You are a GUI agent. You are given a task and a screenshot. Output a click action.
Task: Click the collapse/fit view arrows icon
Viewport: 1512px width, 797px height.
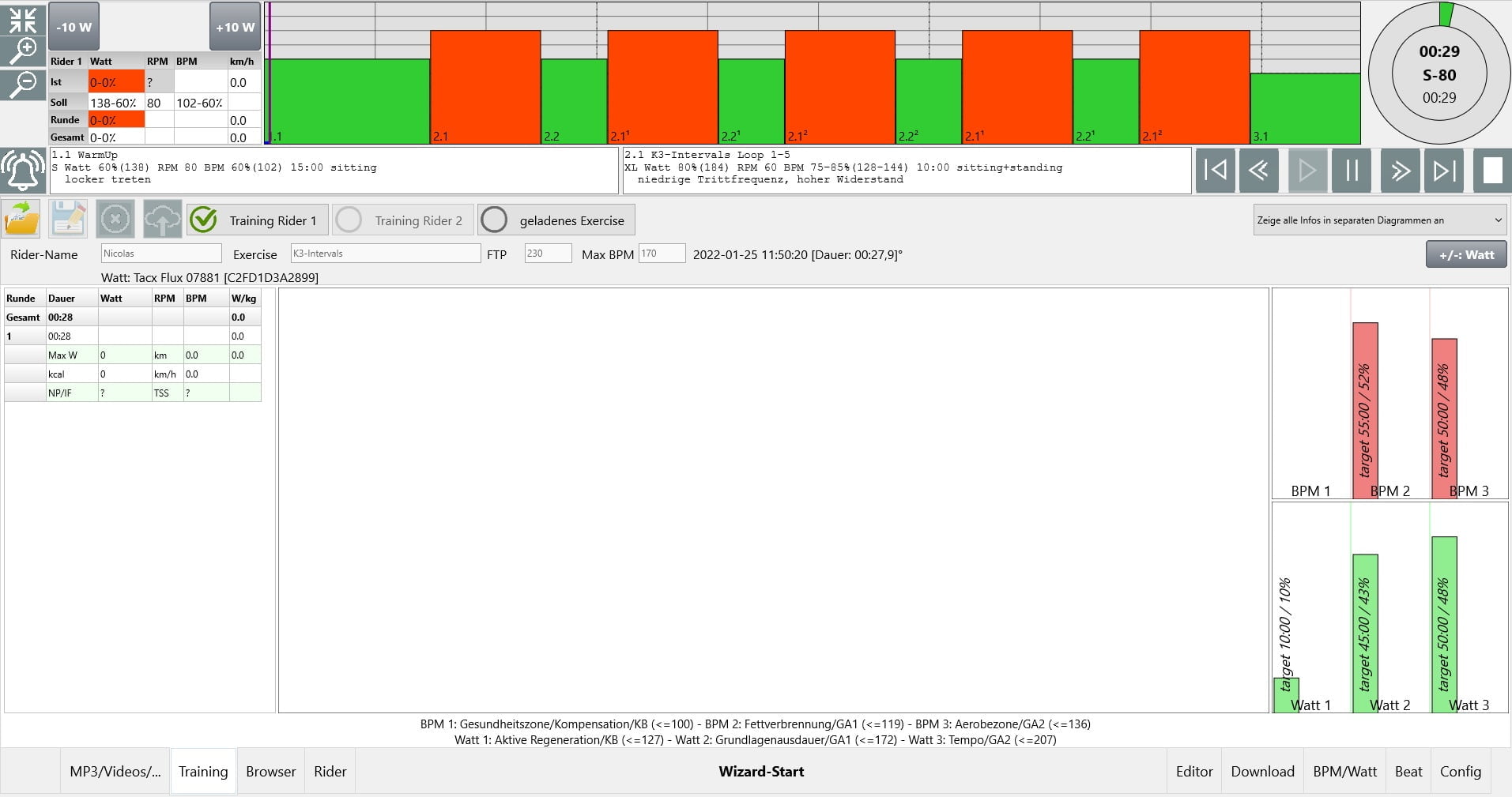pos(23,19)
